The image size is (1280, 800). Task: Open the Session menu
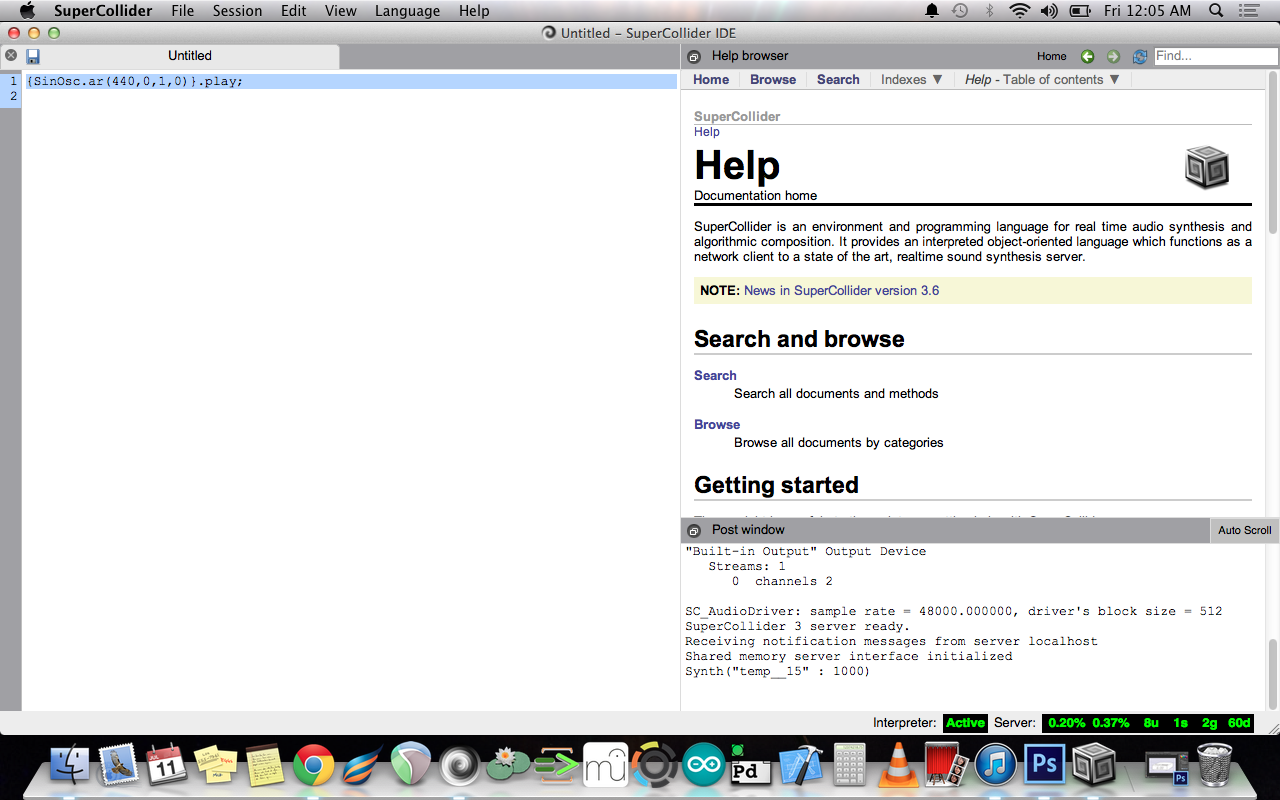[237, 11]
